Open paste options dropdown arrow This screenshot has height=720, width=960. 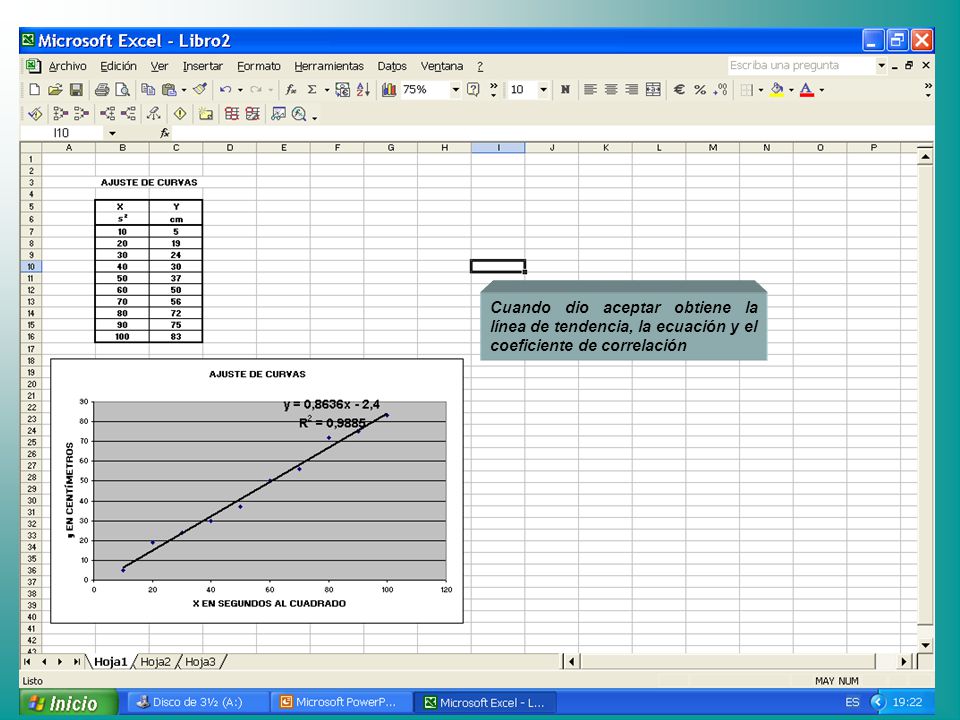point(184,90)
